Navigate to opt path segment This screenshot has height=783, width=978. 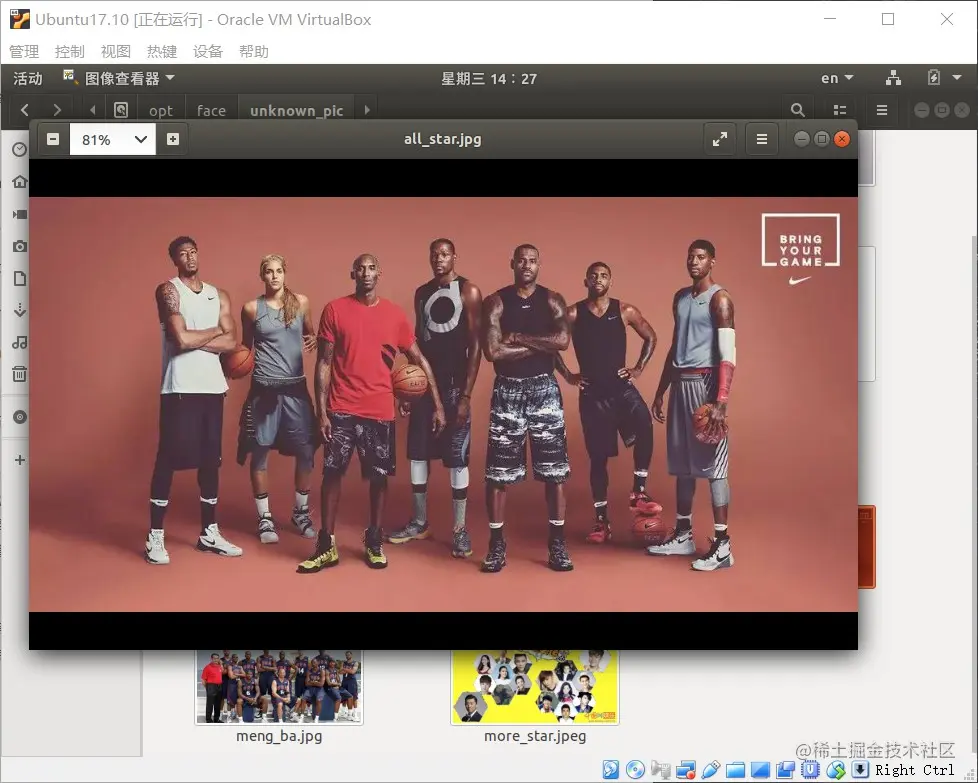pyautogui.click(x=160, y=110)
